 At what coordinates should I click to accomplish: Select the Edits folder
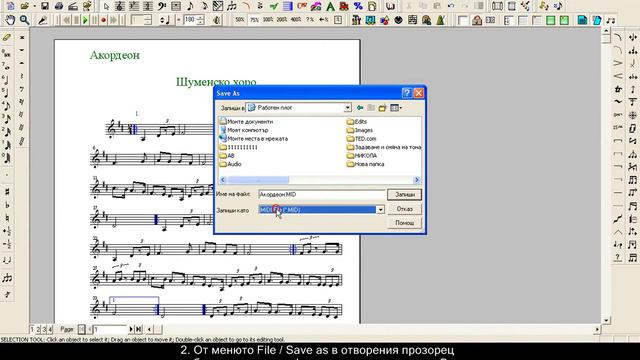(x=357, y=122)
